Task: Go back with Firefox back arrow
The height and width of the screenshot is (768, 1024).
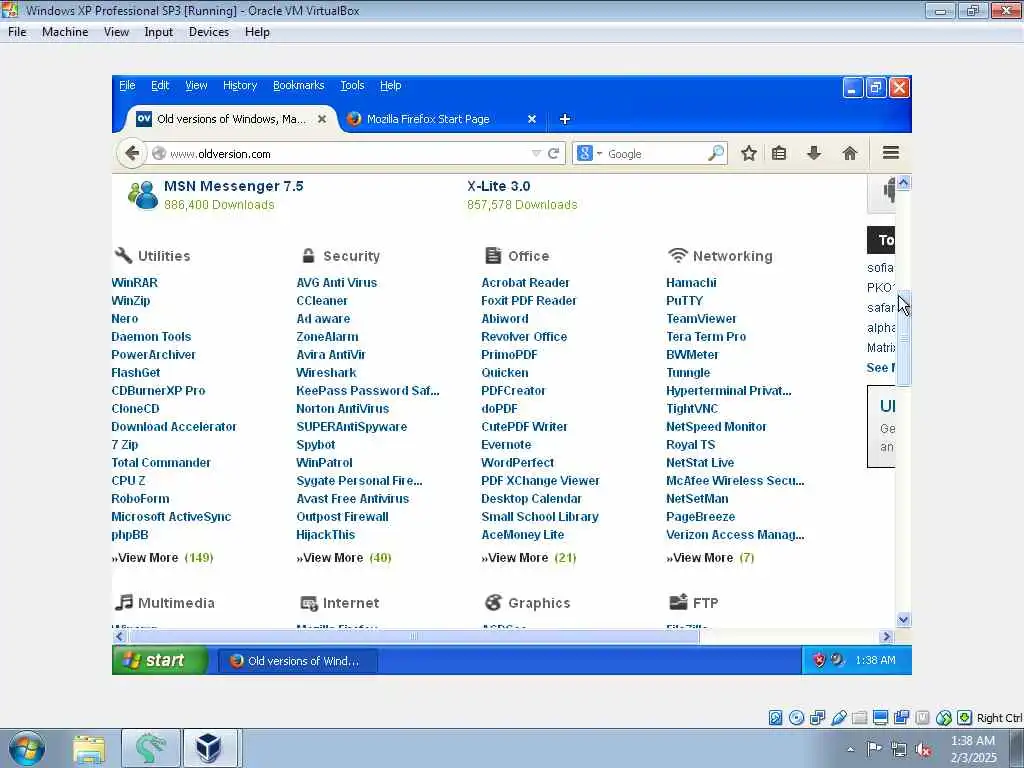Action: coord(131,153)
